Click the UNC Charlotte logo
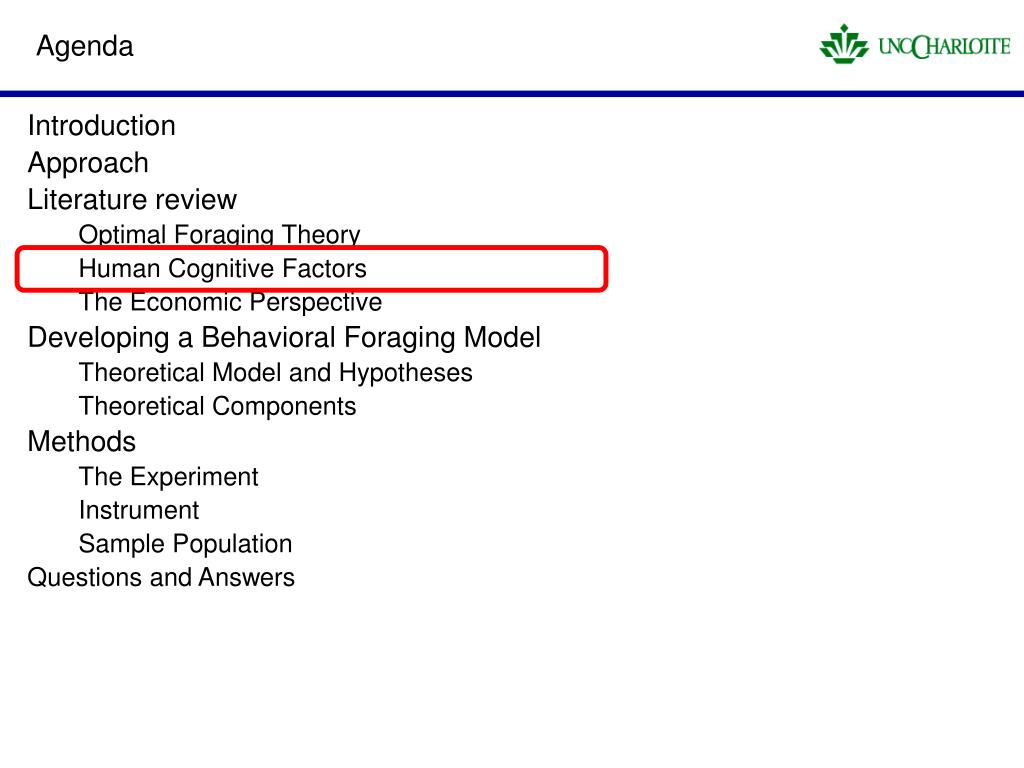The image size is (1024, 768). click(915, 44)
